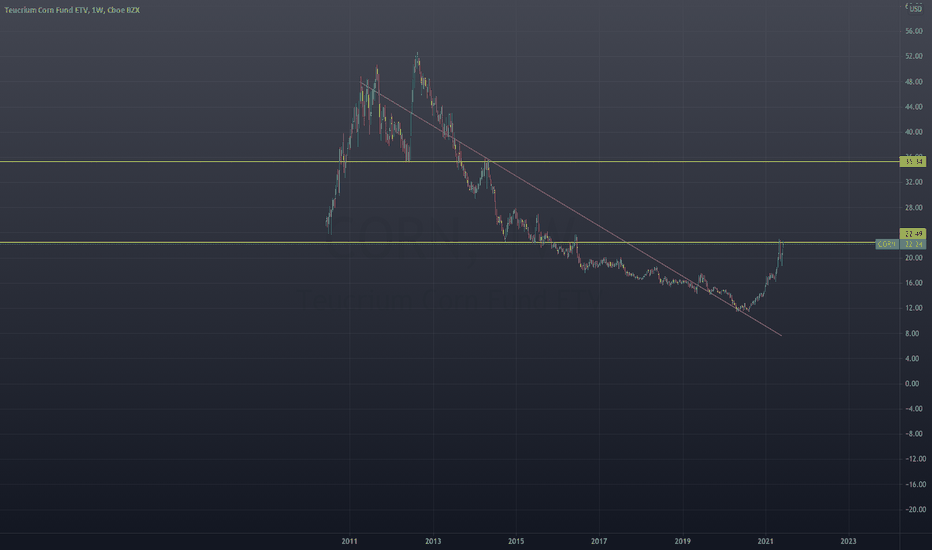Click the 2017 time axis label
The image size is (932, 550).
599,541
